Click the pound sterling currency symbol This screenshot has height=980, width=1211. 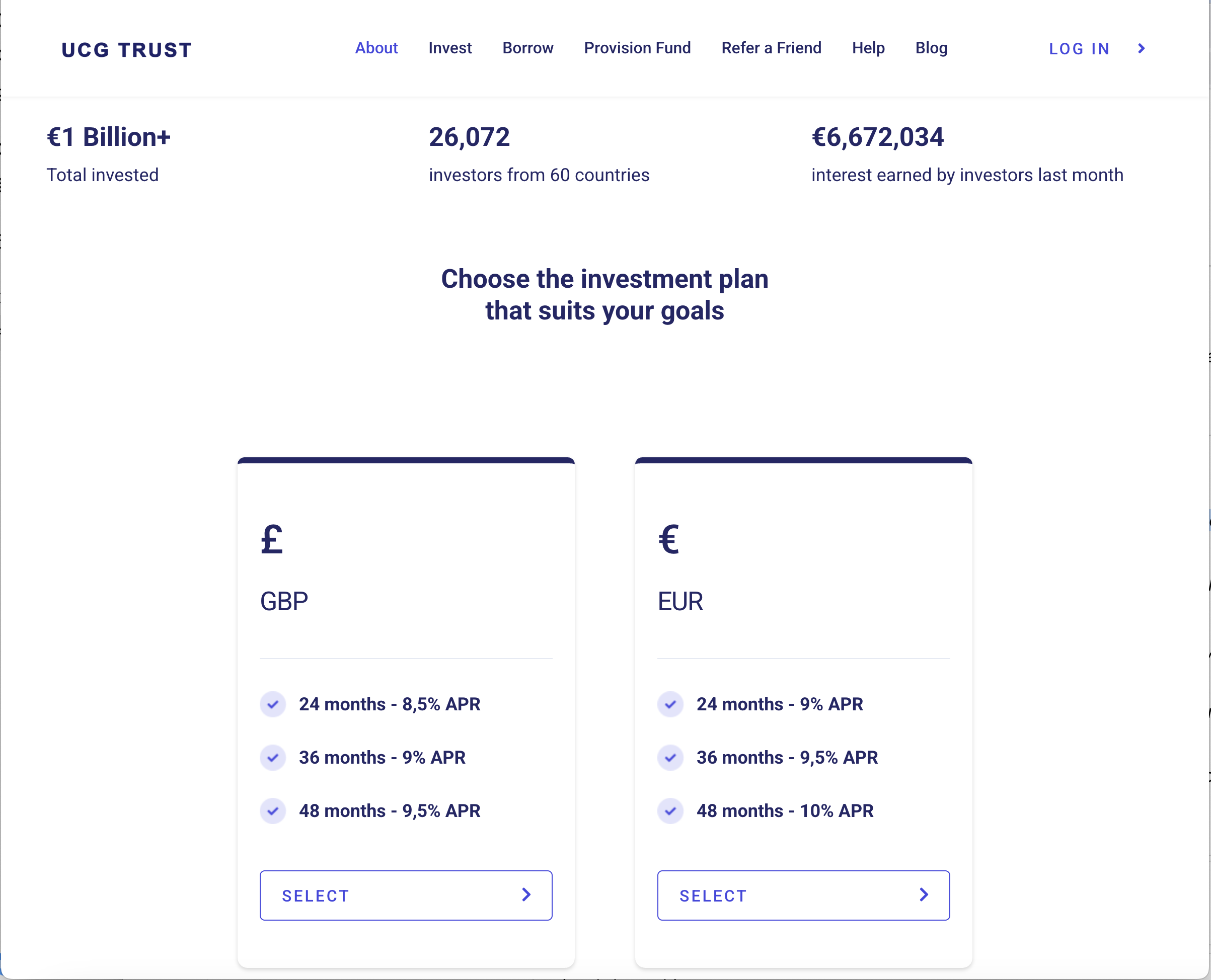pos(272,539)
